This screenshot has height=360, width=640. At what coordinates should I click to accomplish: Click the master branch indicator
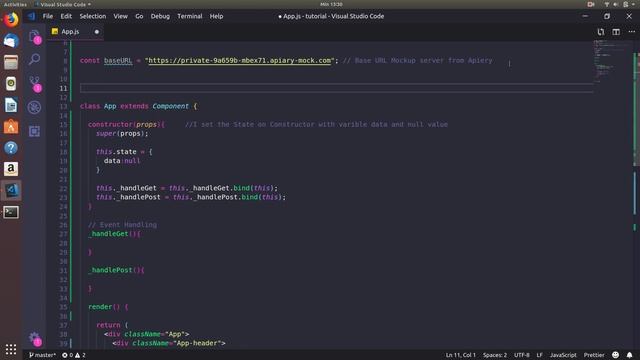[x=42, y=355]
